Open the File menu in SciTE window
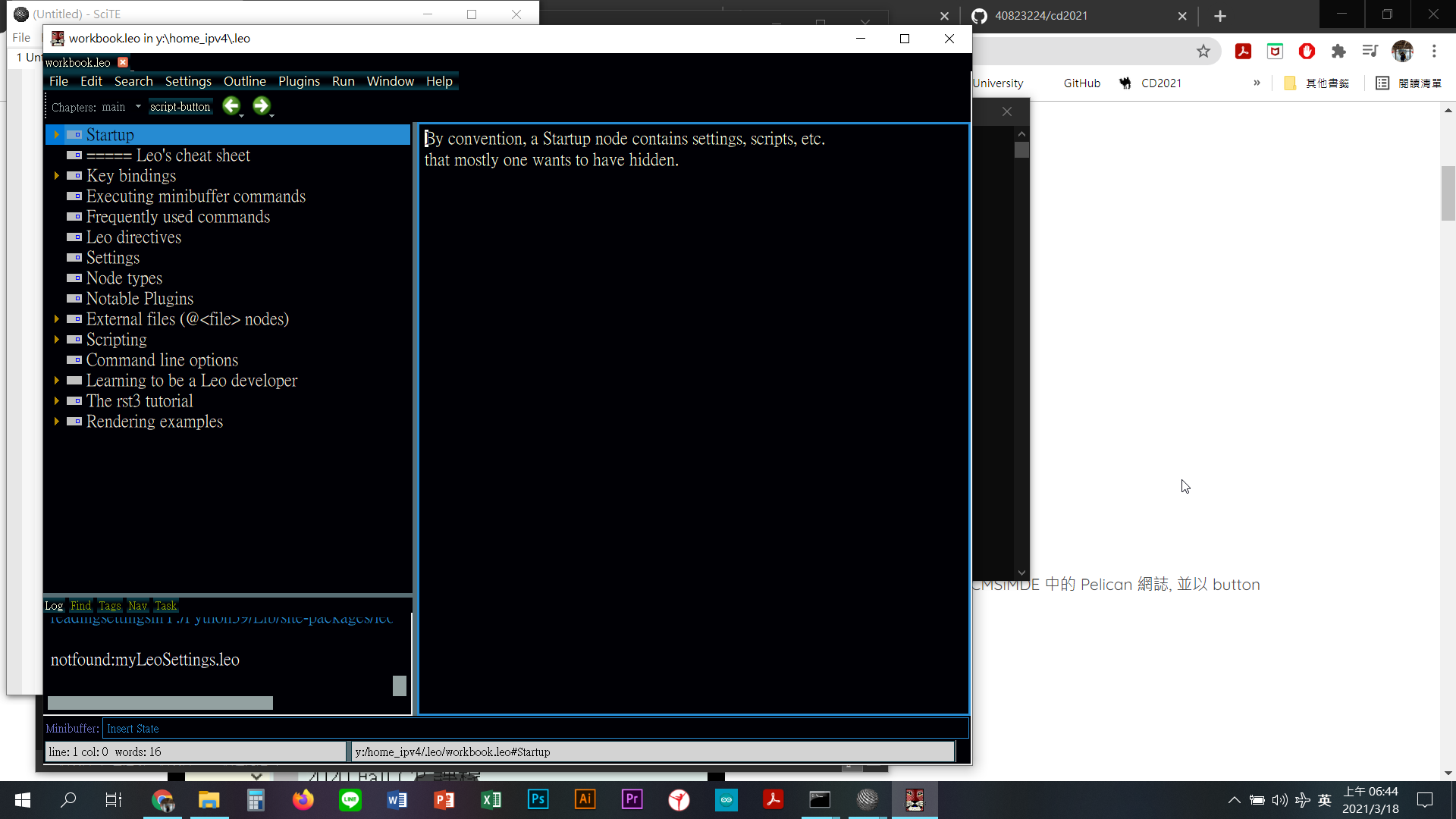 click(x=21, y=37)
